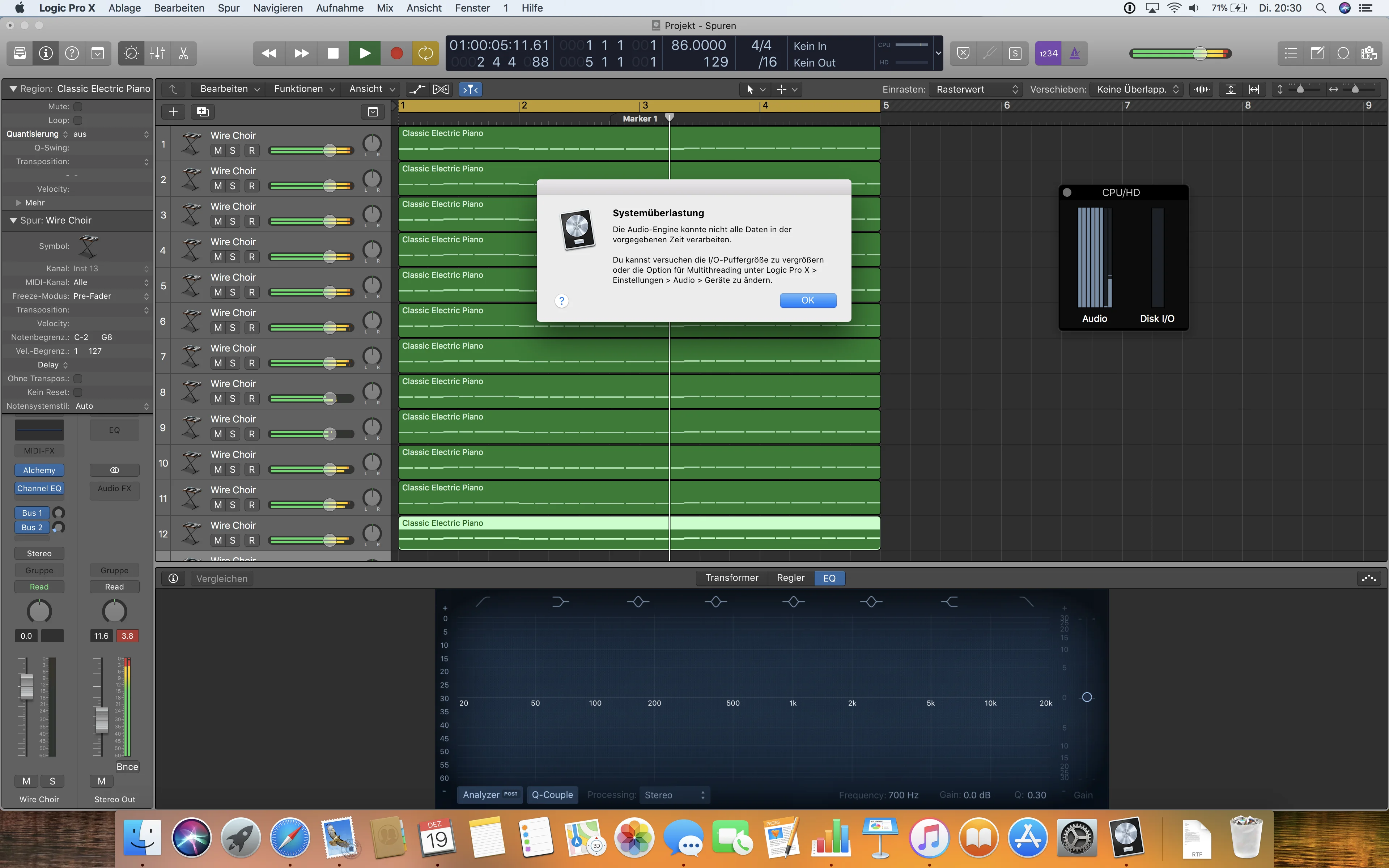
Task: Toggle the Count-in 1234 button
Action: point(1048,54)
